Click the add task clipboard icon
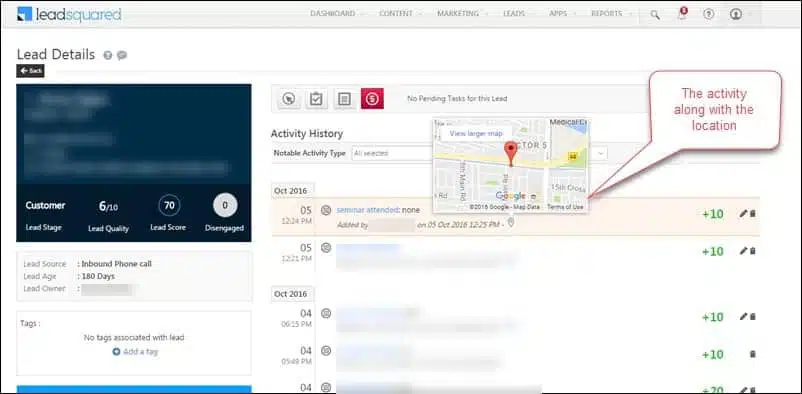802x394 pixels. (x=316, y=99)
